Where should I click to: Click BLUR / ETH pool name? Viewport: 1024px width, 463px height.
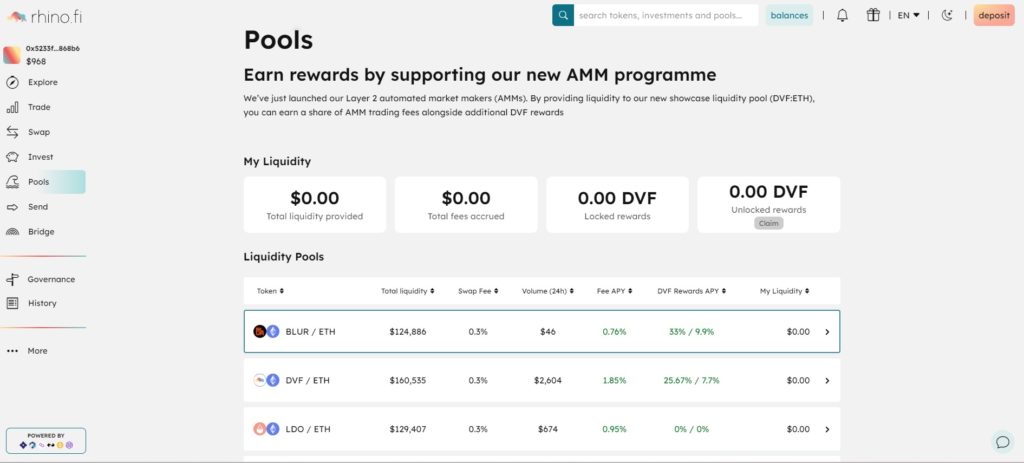310,332
